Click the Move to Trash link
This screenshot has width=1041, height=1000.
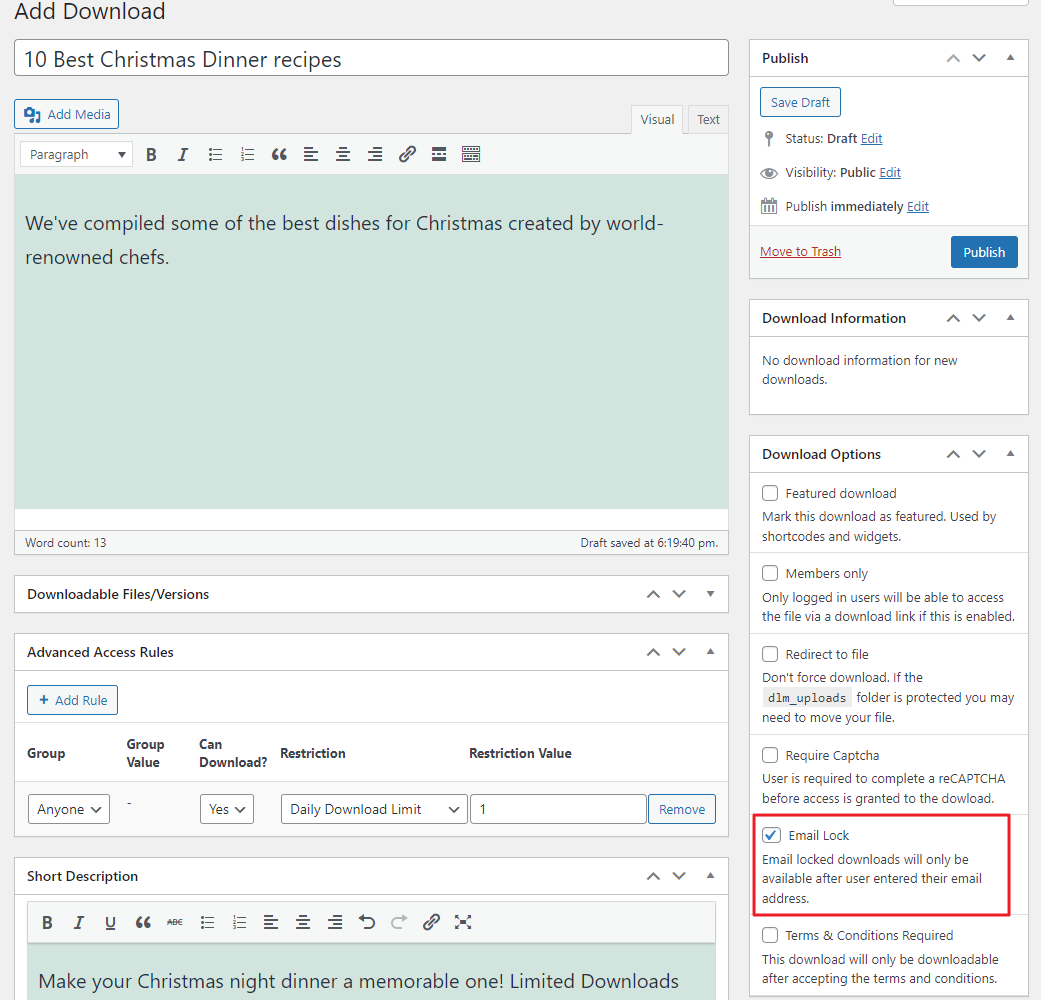(x=800, y=252)
